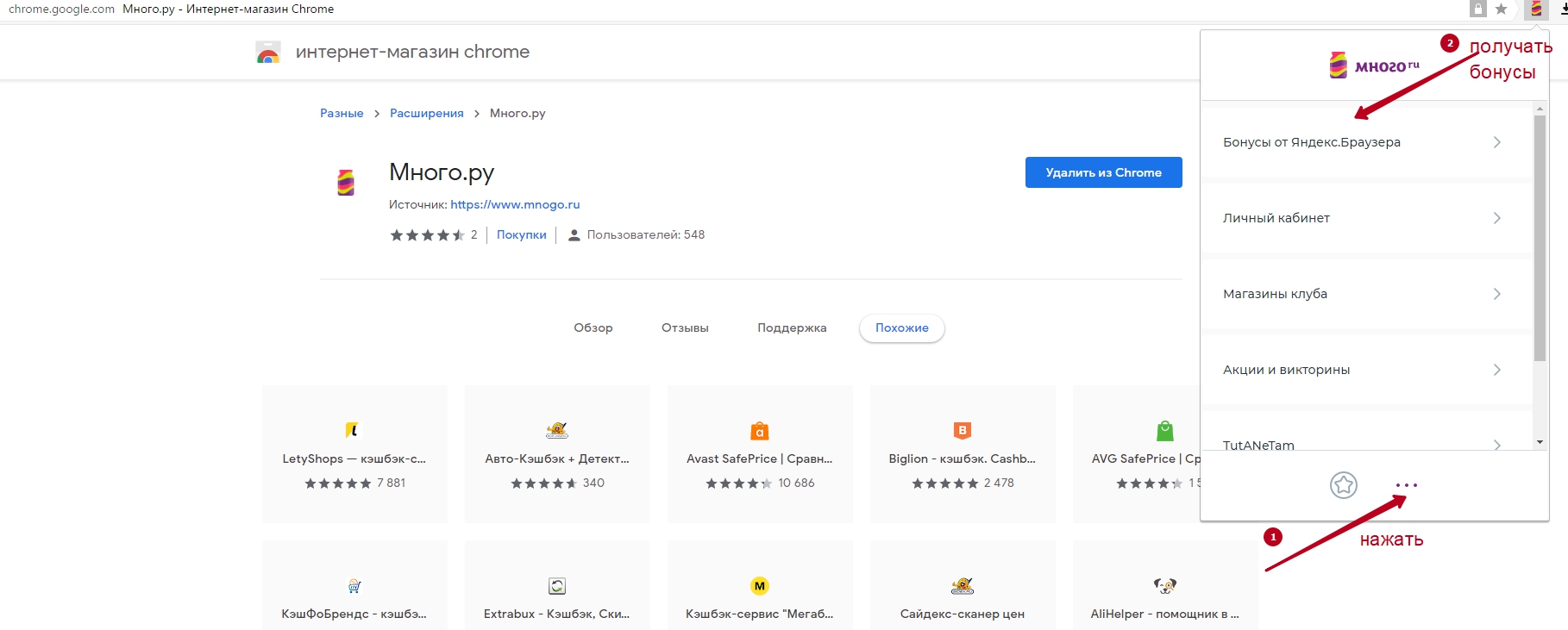Switch to the Обзор tab
The height and width of the screenshot is (630, 1568).
click(593, 328)
